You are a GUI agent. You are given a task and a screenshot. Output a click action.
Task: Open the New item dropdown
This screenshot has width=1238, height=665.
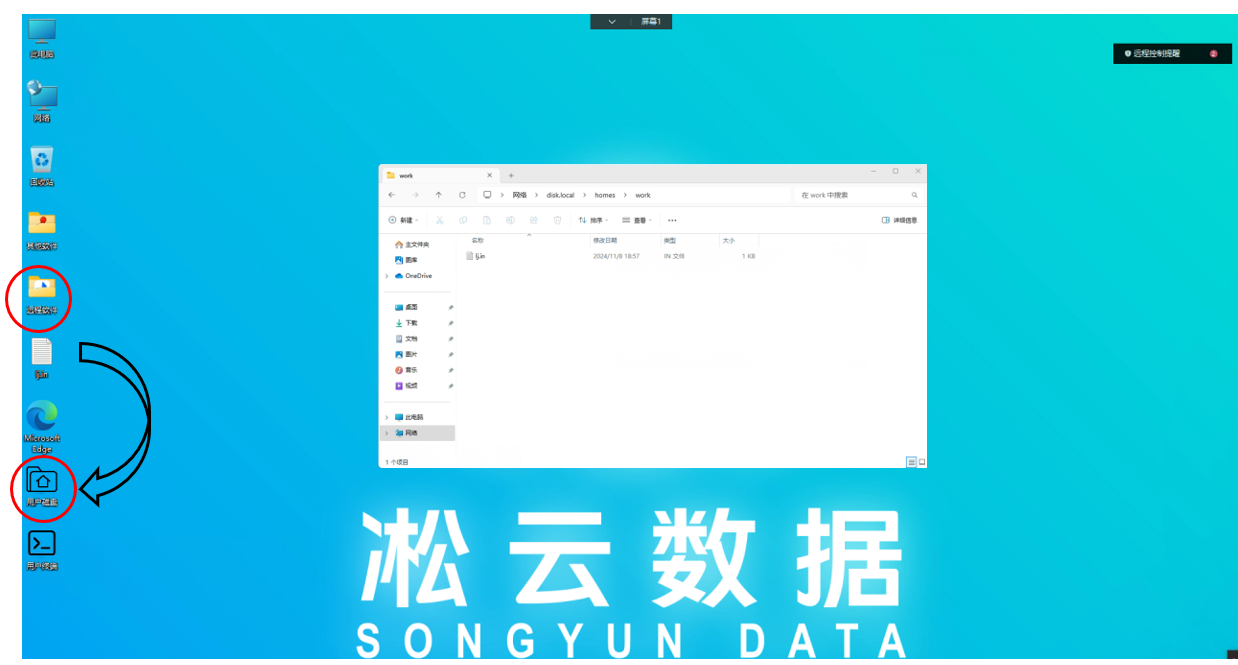(x=402, y=220)
